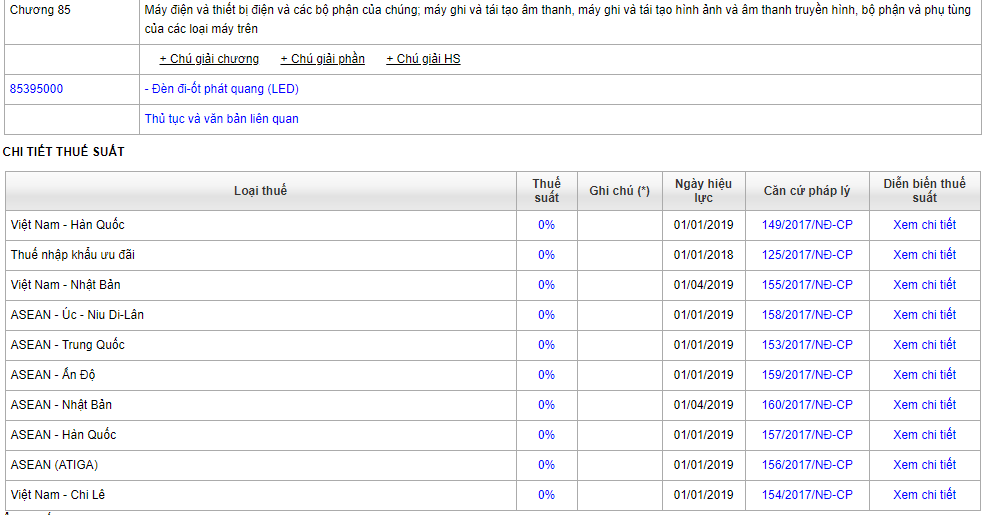Open decree 158/2017/NĐ-CP
985x515 pixels.
(807, 315)
